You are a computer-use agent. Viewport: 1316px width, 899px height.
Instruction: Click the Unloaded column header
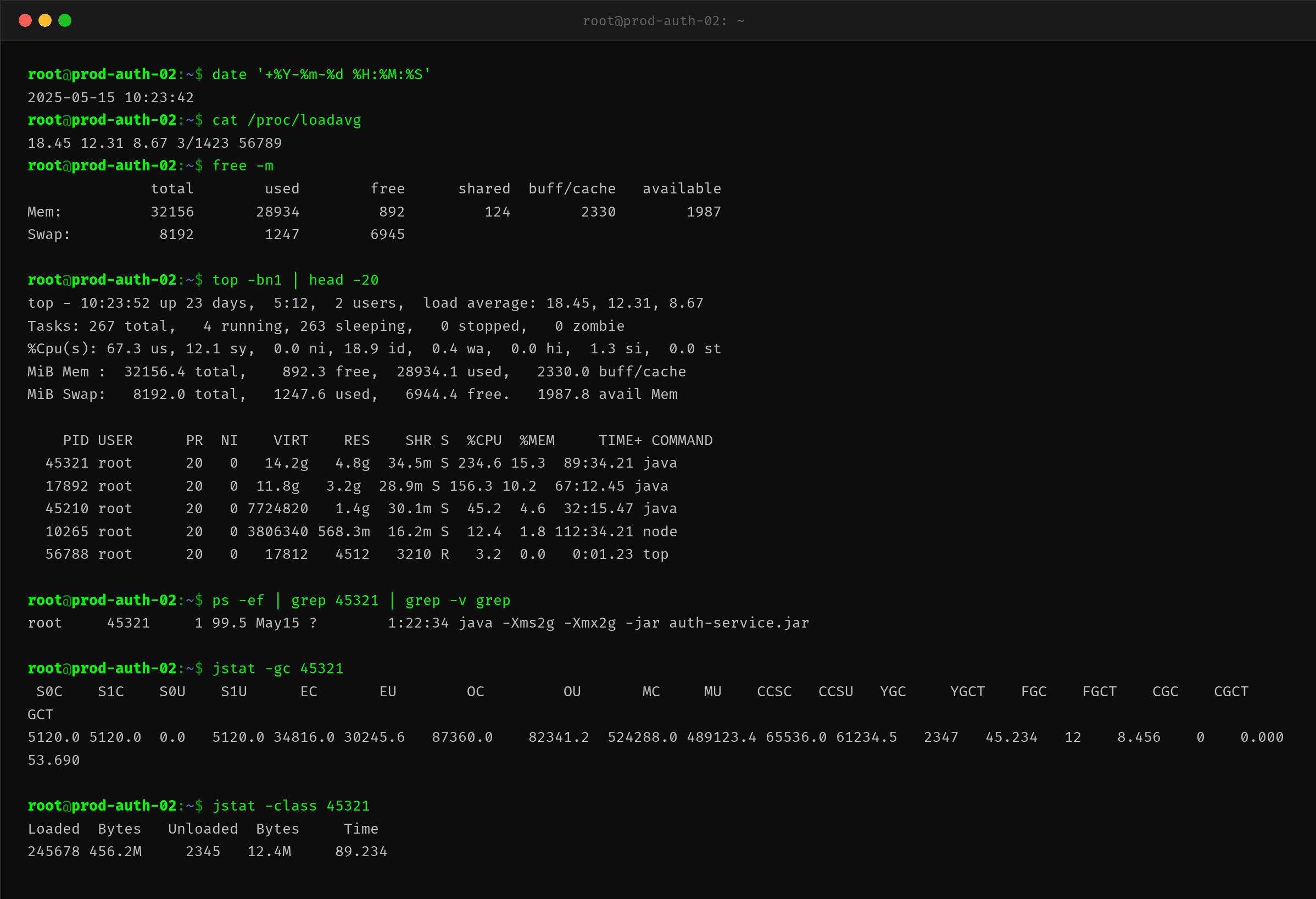[203, 829]
